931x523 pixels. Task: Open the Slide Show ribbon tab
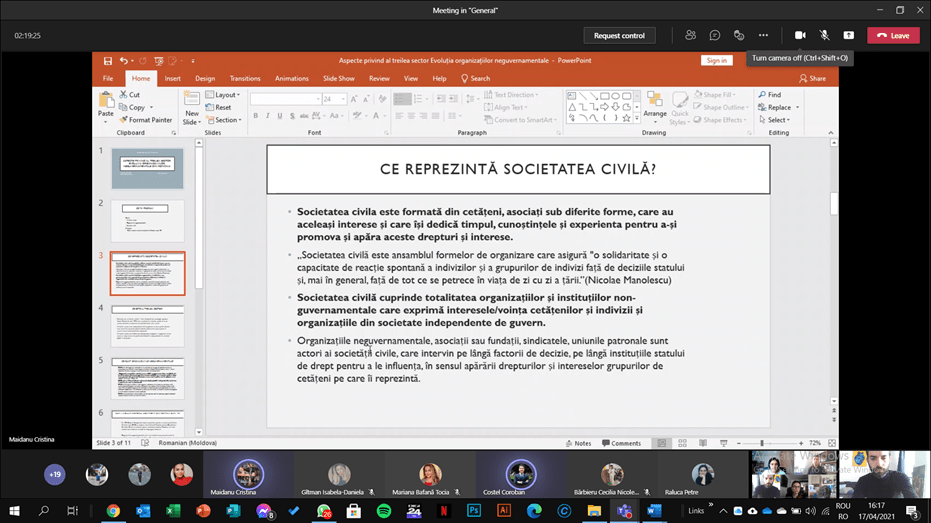[x=338, y=78]
